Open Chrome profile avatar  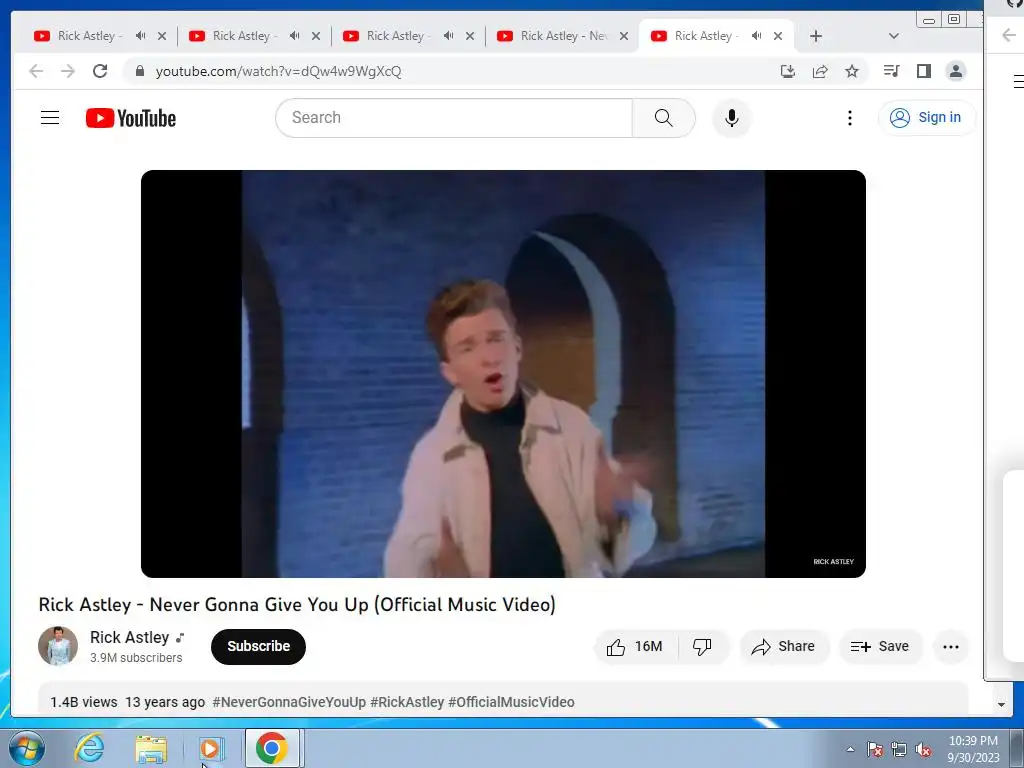(955, 71)
